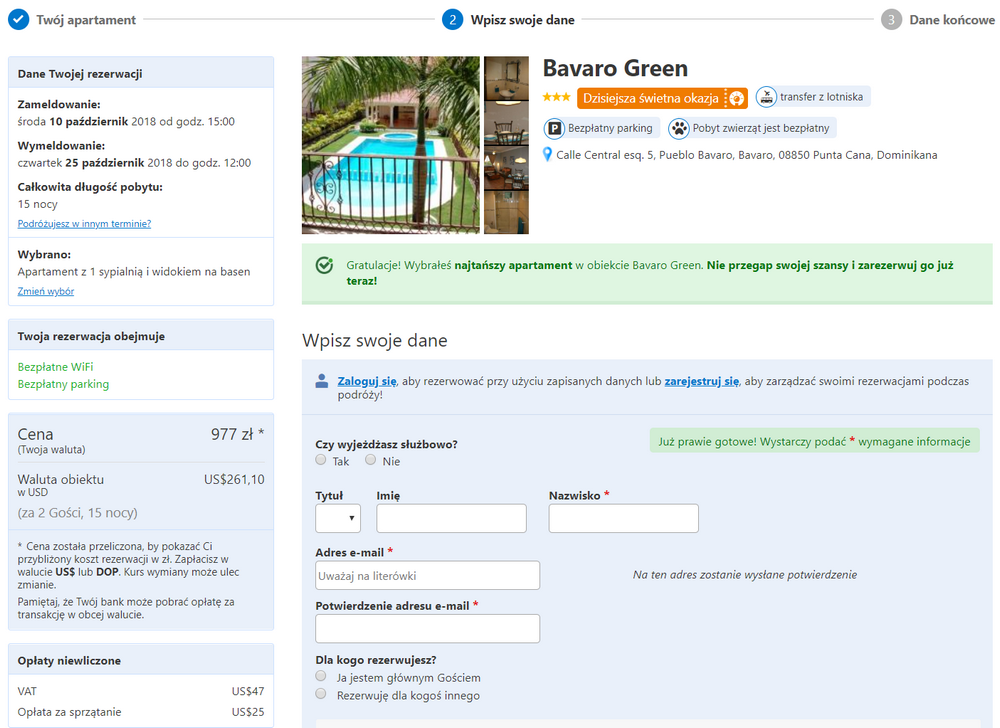Open the living room thumbnail
Image resolution: width=1000 pixels, height=728 pixels.
click(x=506, y=168)
